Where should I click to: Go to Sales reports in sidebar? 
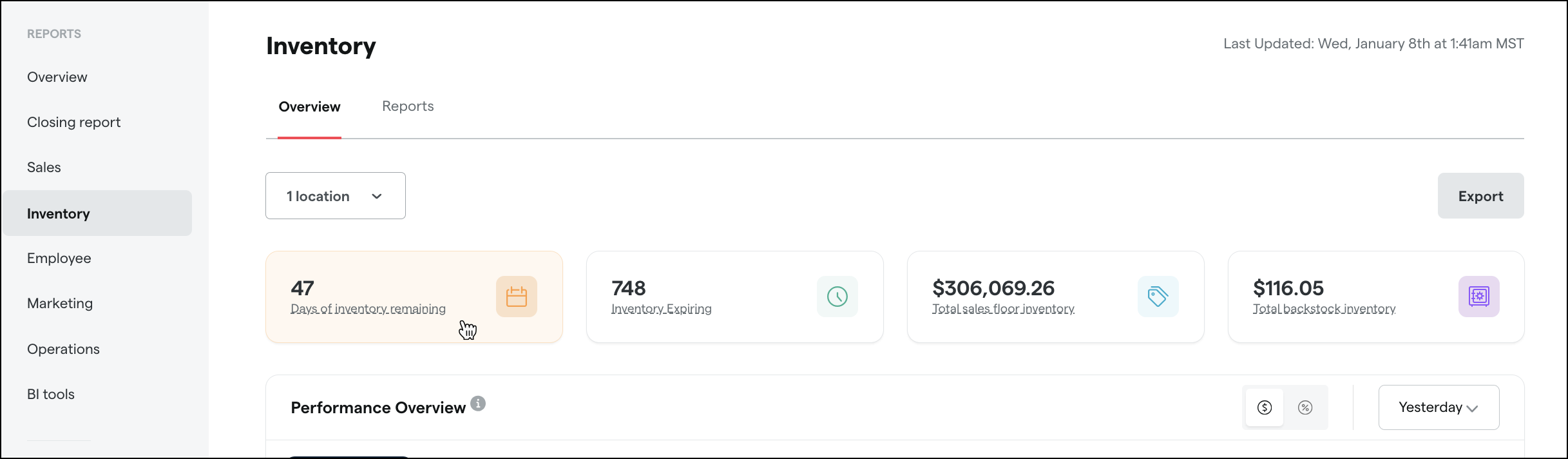click(44, 168)
